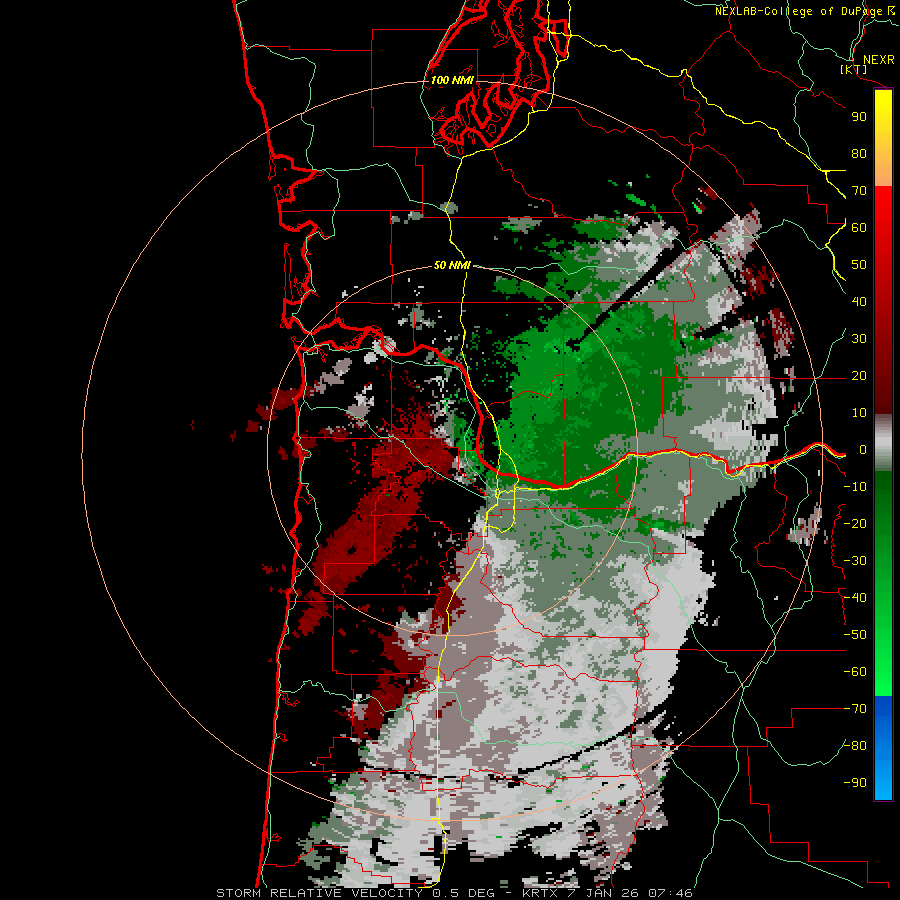
Task: Click the 60 value on the velocity scale
Action: (859, 227)
